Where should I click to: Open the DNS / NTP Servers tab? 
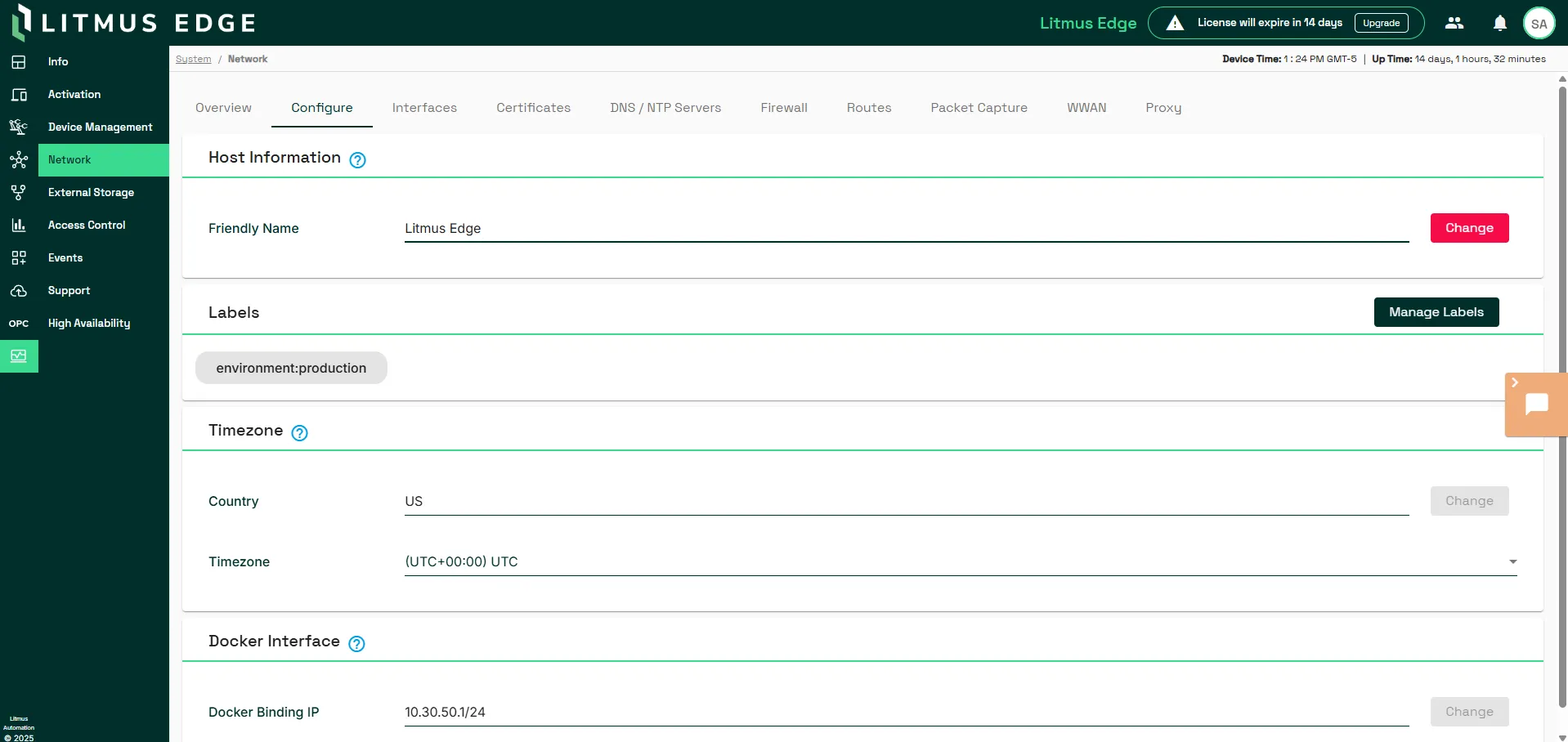coord(665,108)
